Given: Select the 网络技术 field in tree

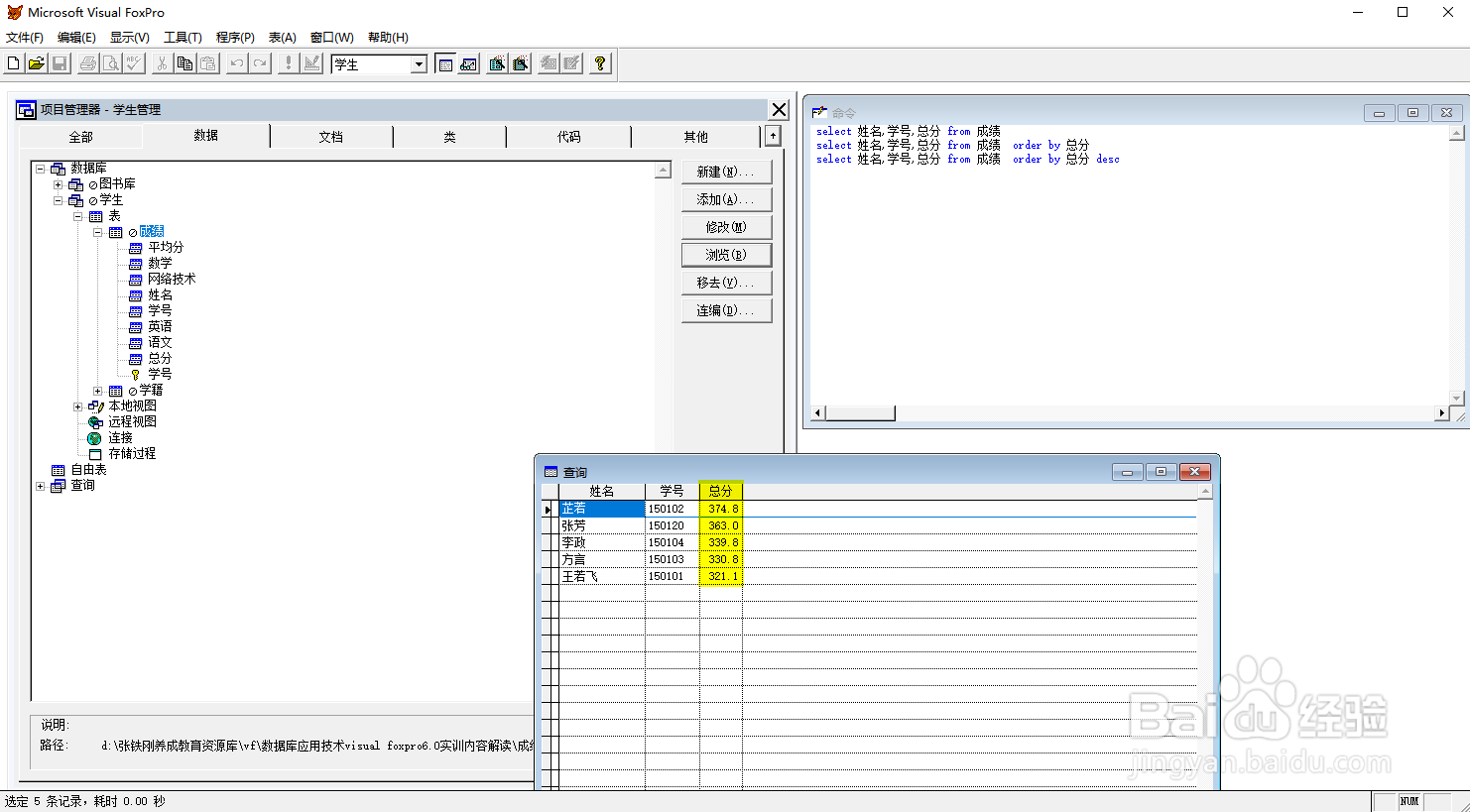Looking at the screenshot, I should 172,280.
